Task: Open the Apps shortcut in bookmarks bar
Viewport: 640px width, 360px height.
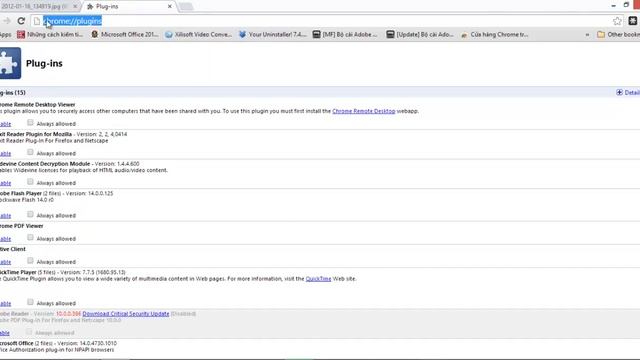Action: coord(6,35)
